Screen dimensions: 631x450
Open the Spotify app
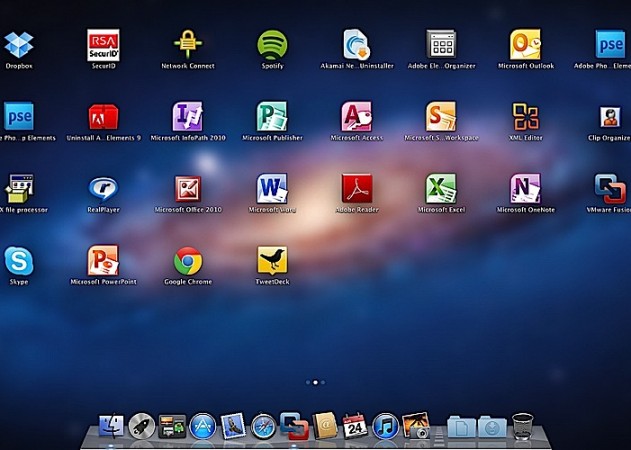tap(272, 44)
